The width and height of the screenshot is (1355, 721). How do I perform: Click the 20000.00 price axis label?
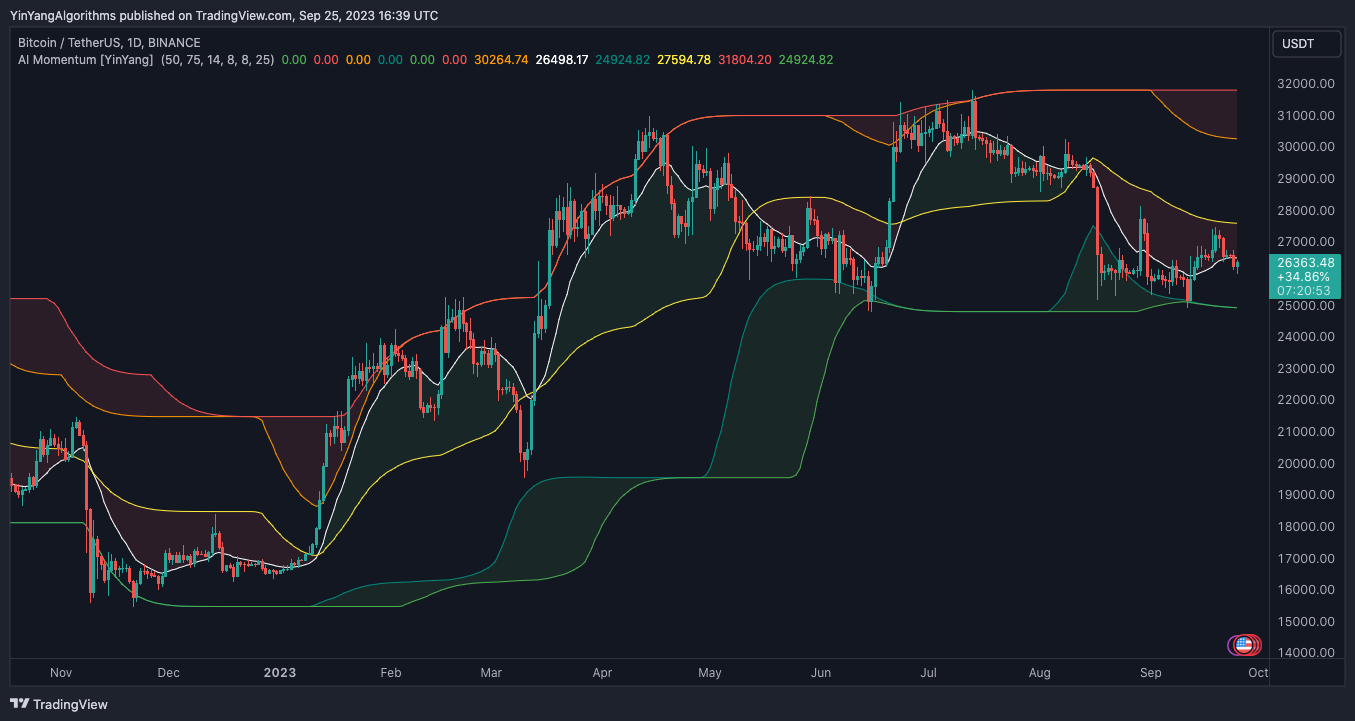(1306, 464)
